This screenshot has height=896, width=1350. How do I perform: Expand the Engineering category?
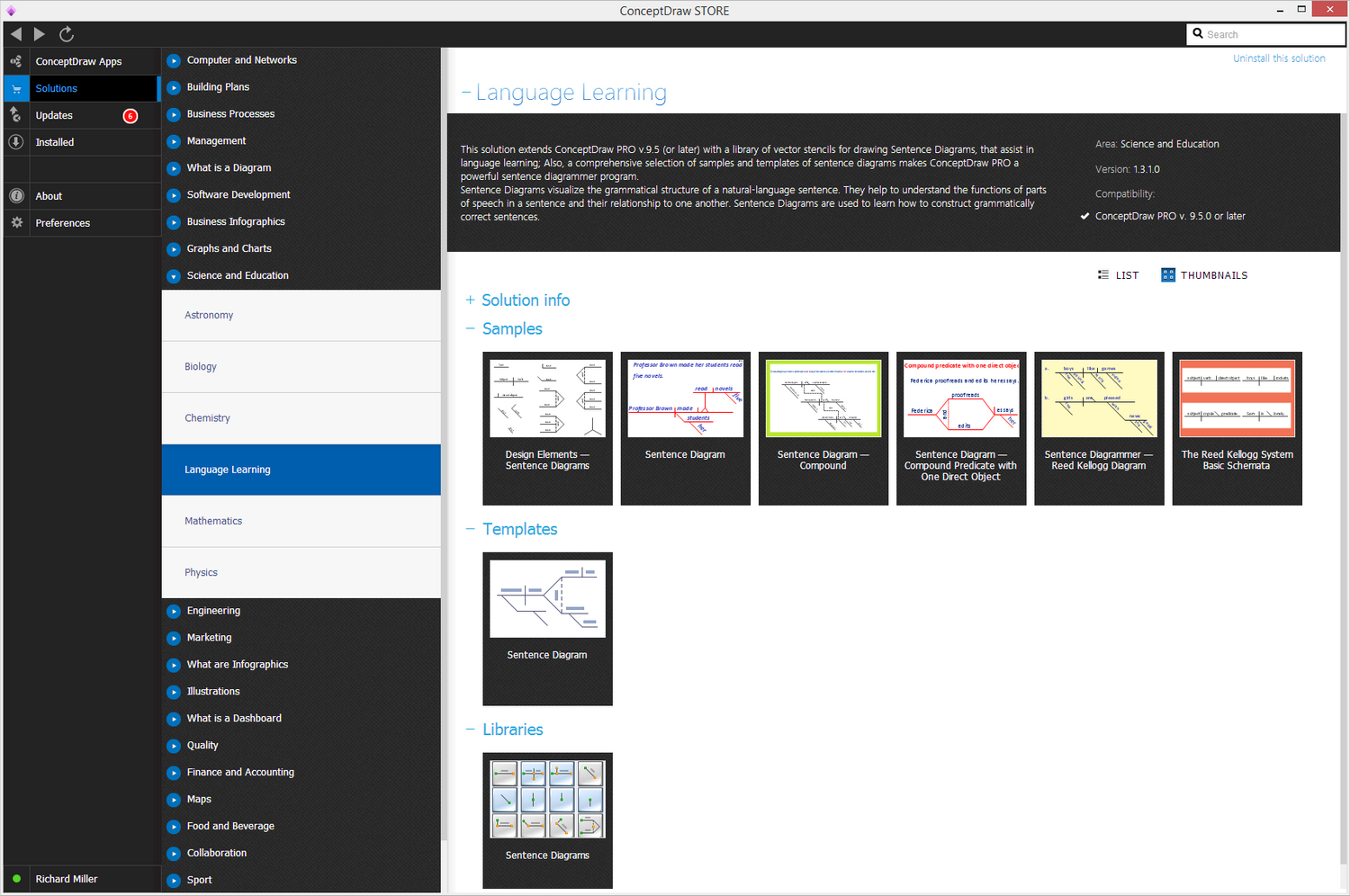click(174, 611)
